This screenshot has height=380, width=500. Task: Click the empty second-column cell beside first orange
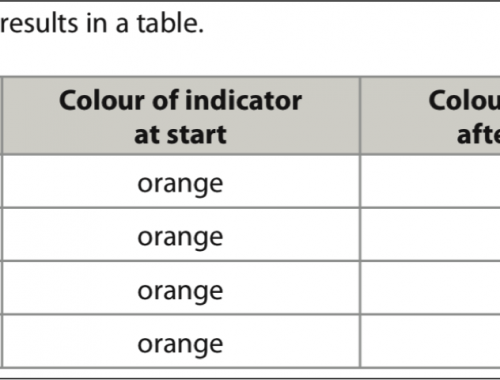[x=430, y=181]
